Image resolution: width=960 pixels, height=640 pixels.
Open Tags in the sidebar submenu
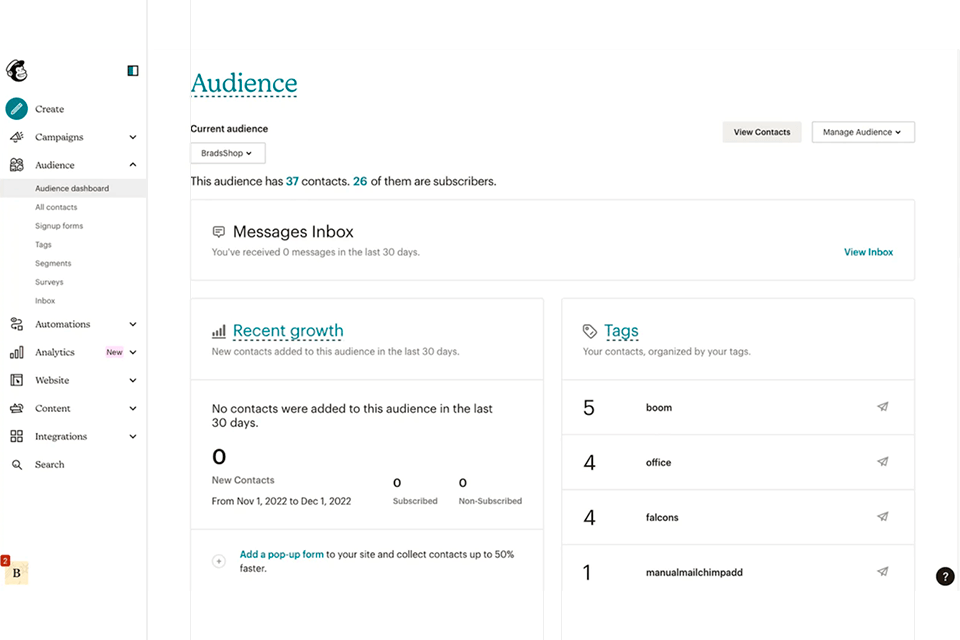[x=43, y=245]
